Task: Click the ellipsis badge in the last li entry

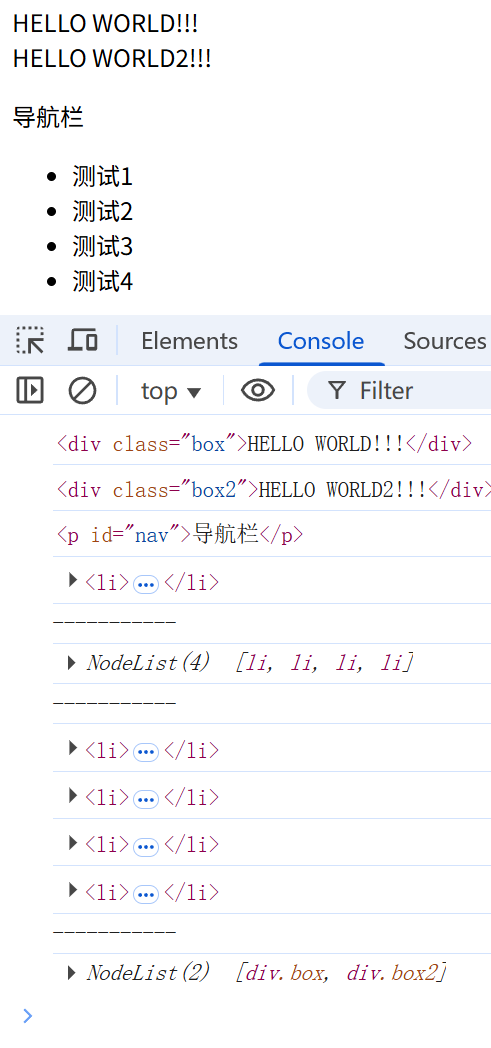Action: (x=146, y=894)
